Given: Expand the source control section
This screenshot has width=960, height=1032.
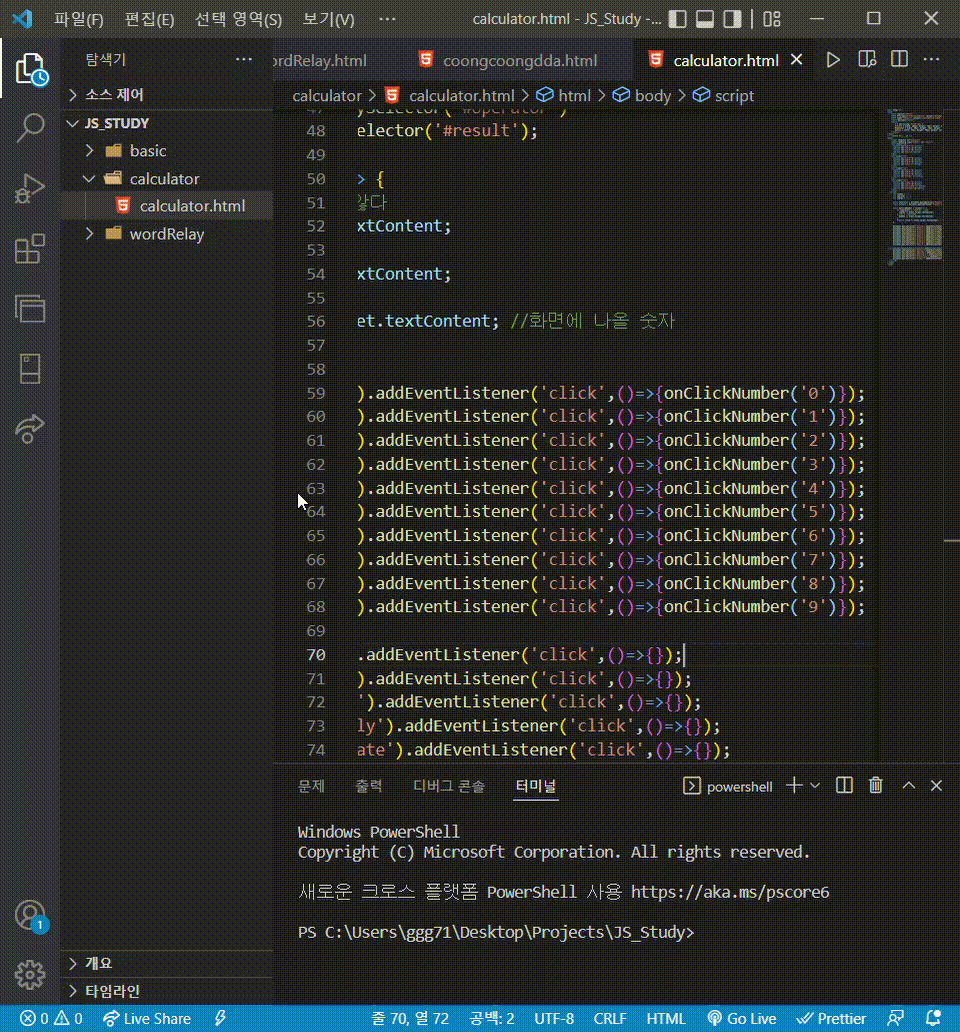Looking at the screenshot, I should [x=166, y=95].
